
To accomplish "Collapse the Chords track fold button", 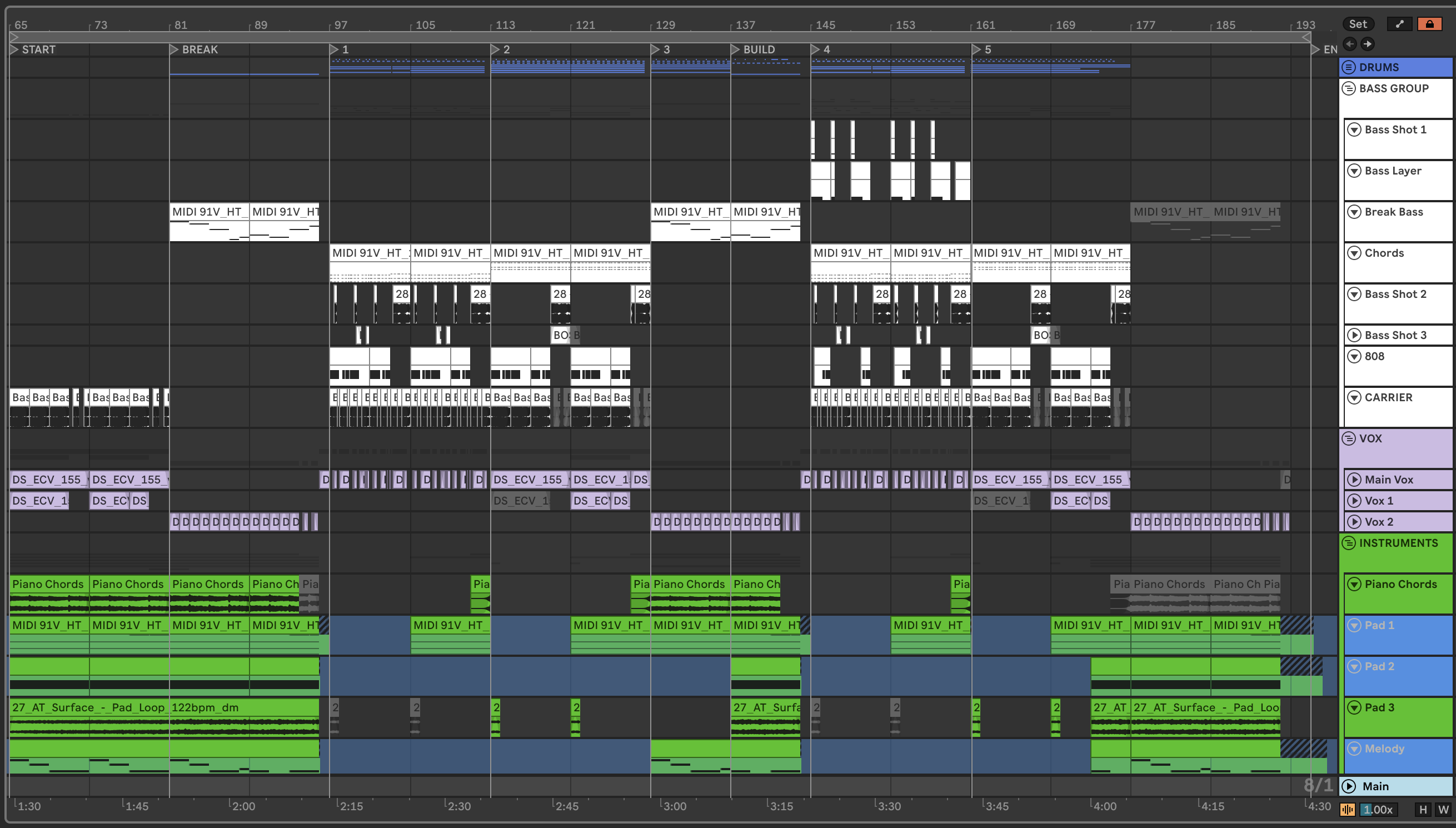I will pos(1354,253).
